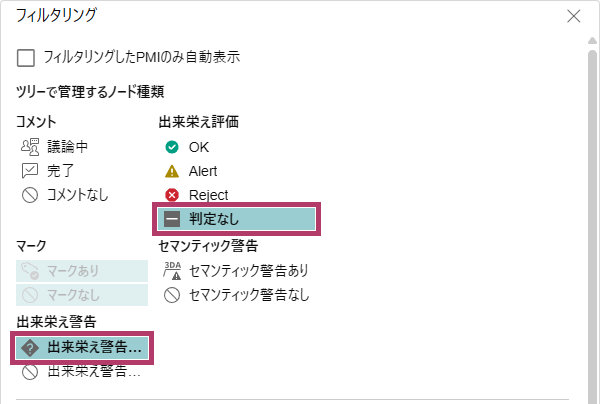
Task: Deselect the 判定なし filter option
Action: coord(237,220)
